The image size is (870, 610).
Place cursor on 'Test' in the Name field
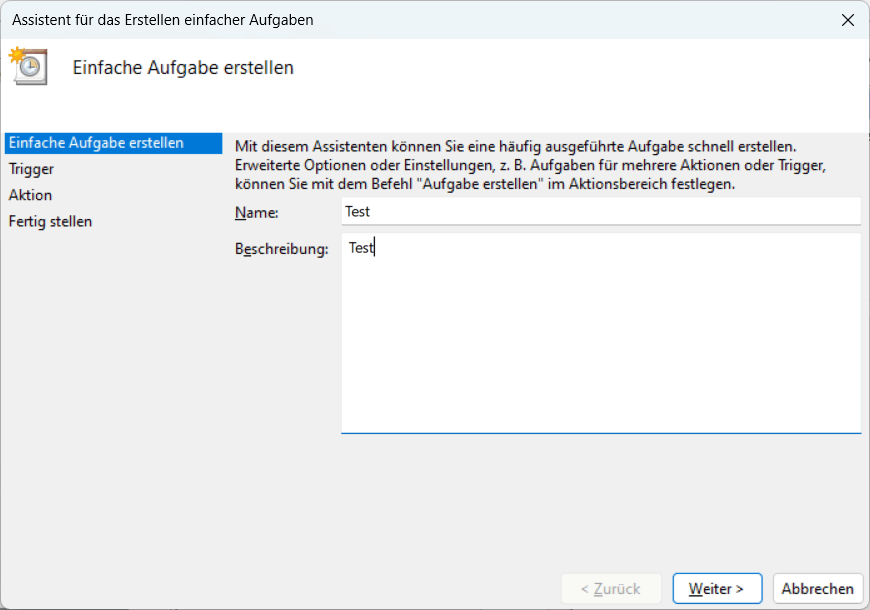[x=357, y=212]
